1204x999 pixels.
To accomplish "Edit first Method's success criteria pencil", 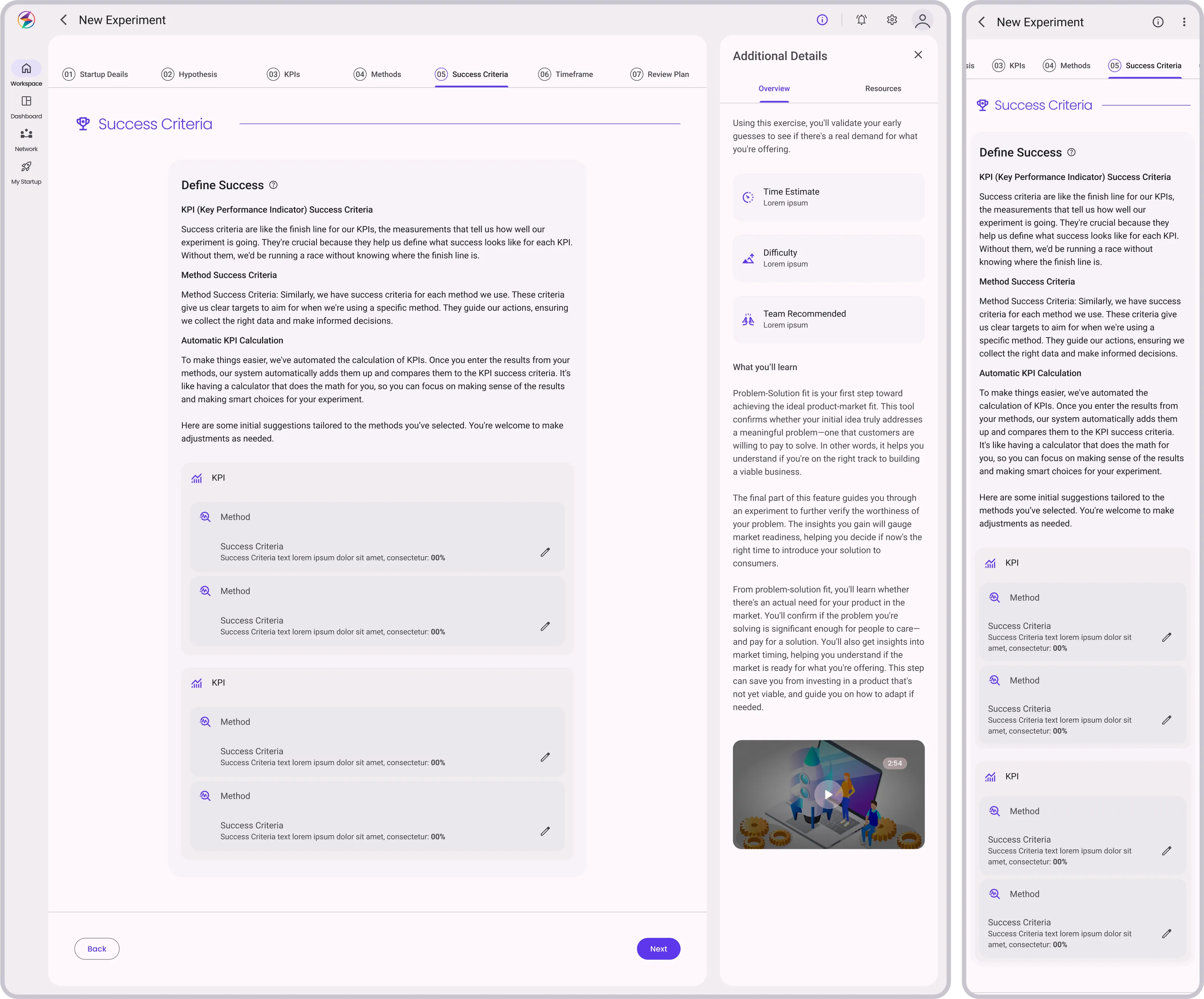I will click(x=545, y=553).
